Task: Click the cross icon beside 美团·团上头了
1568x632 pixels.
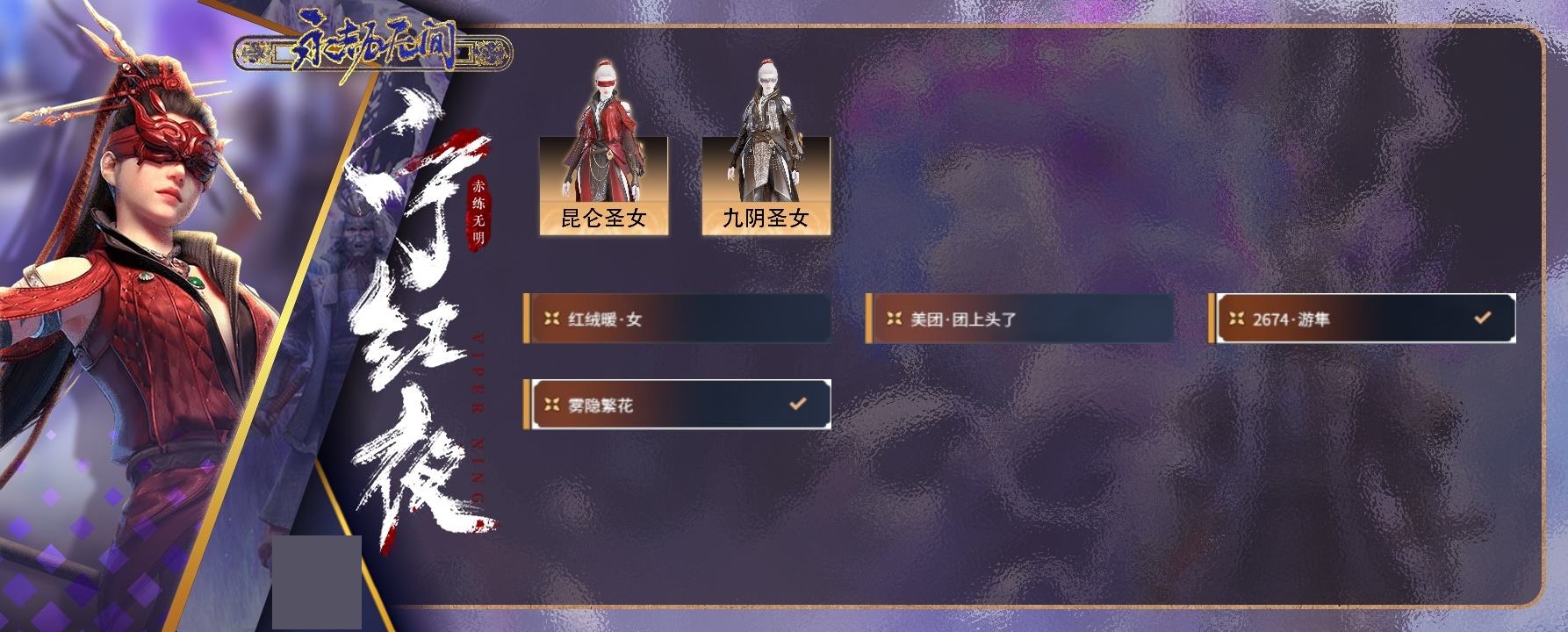Action: [894, 319]
